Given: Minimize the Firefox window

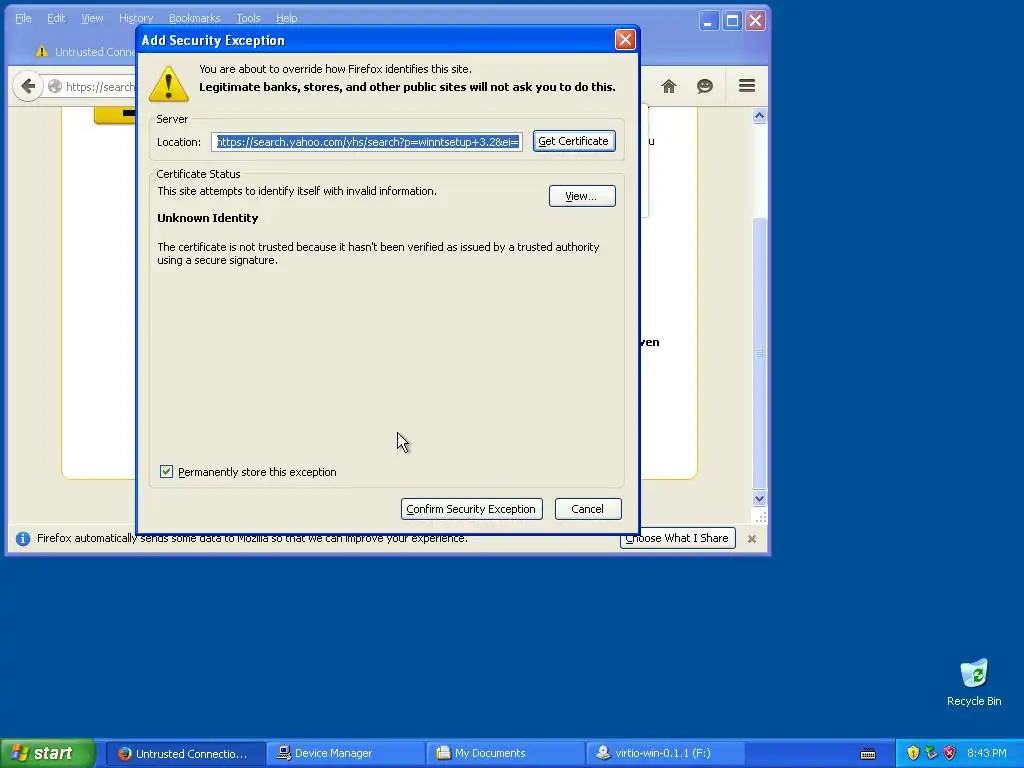Looking at the screenshot, I should pos(709,21).
